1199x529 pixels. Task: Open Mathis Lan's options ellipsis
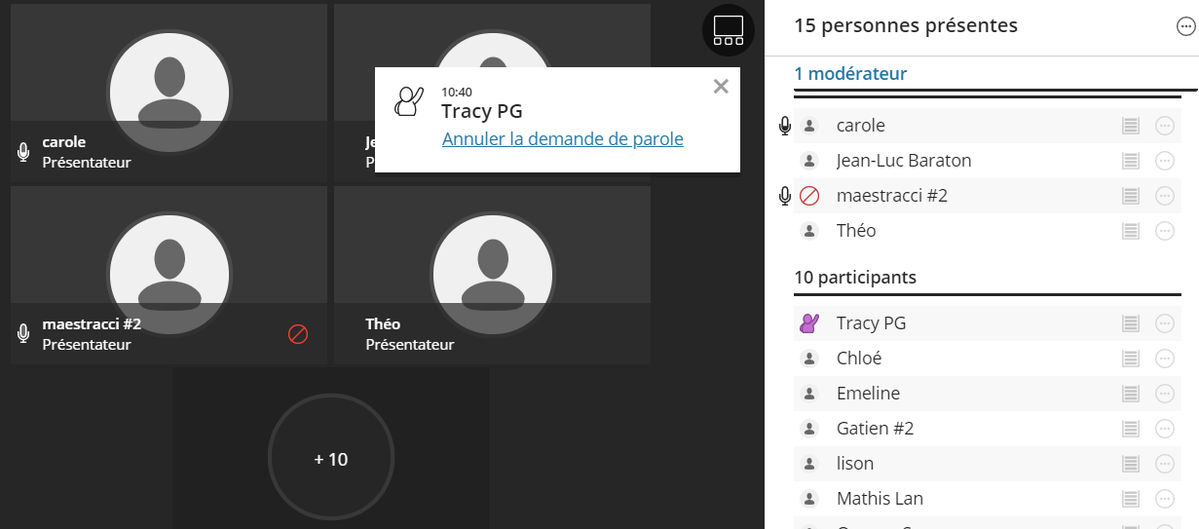coord(1165,499)
